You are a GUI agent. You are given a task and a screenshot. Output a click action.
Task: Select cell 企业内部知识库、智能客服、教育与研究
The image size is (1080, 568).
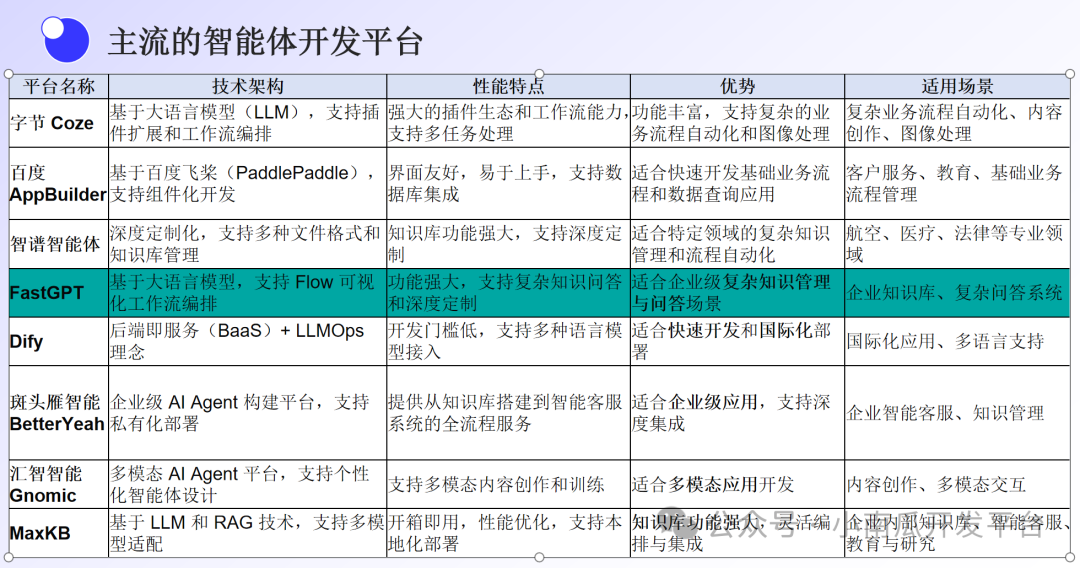(x=957, y=533)
